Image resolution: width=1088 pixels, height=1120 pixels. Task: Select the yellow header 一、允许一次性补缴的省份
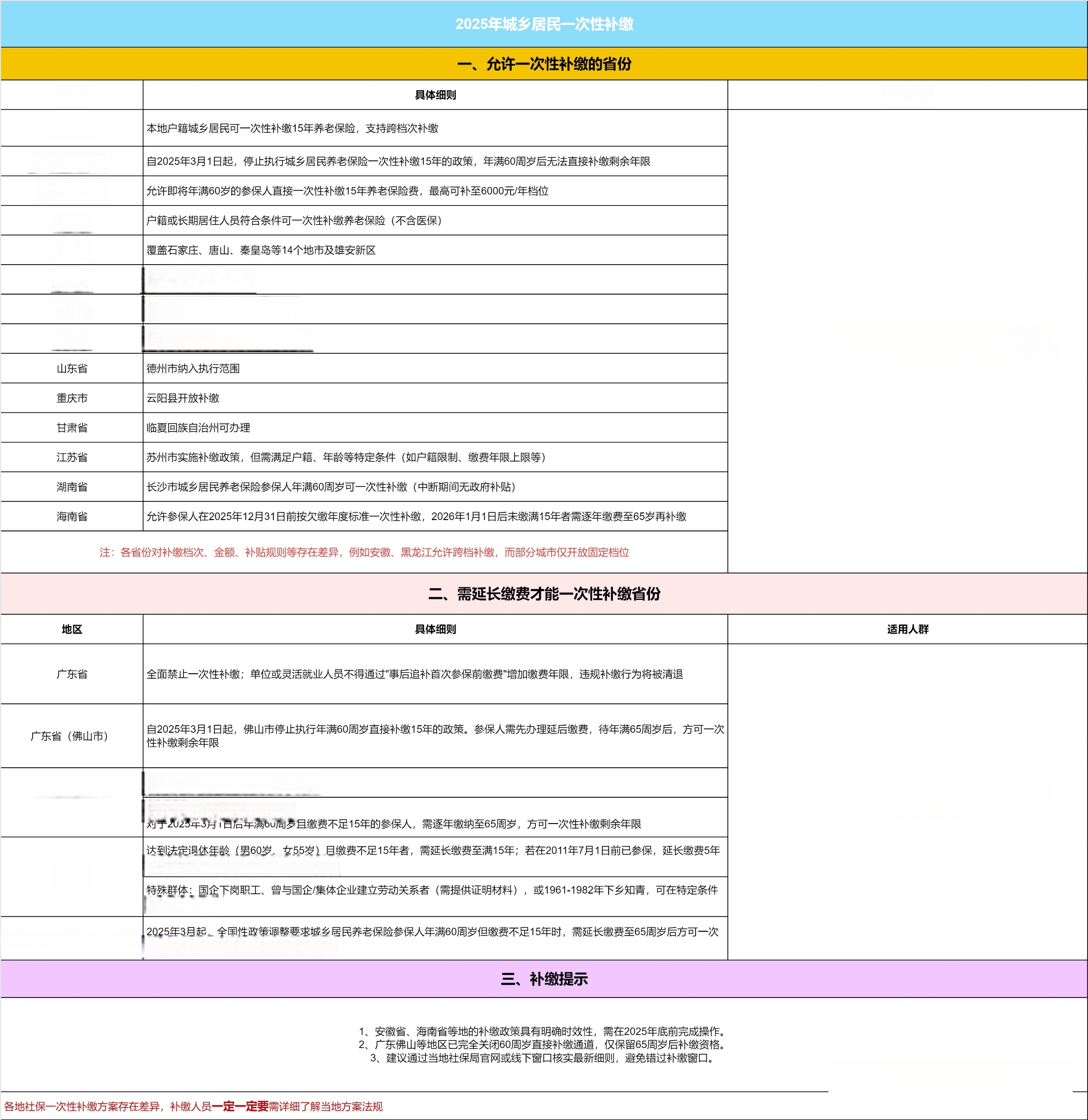click(544, 64)
